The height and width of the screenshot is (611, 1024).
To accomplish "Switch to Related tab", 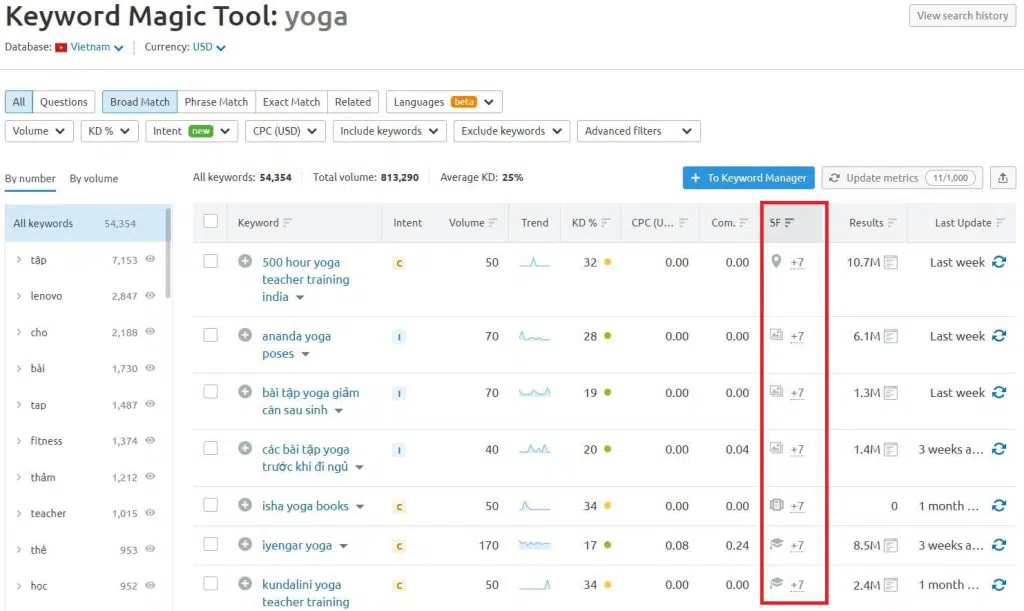I will pos(353,102).
